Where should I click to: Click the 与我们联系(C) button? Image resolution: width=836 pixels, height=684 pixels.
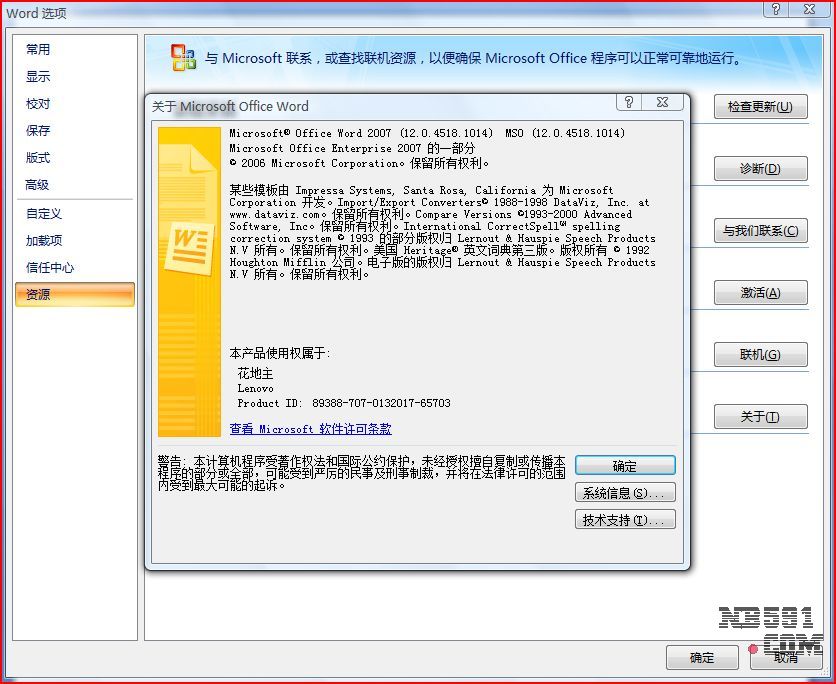[x=760, y=231]
